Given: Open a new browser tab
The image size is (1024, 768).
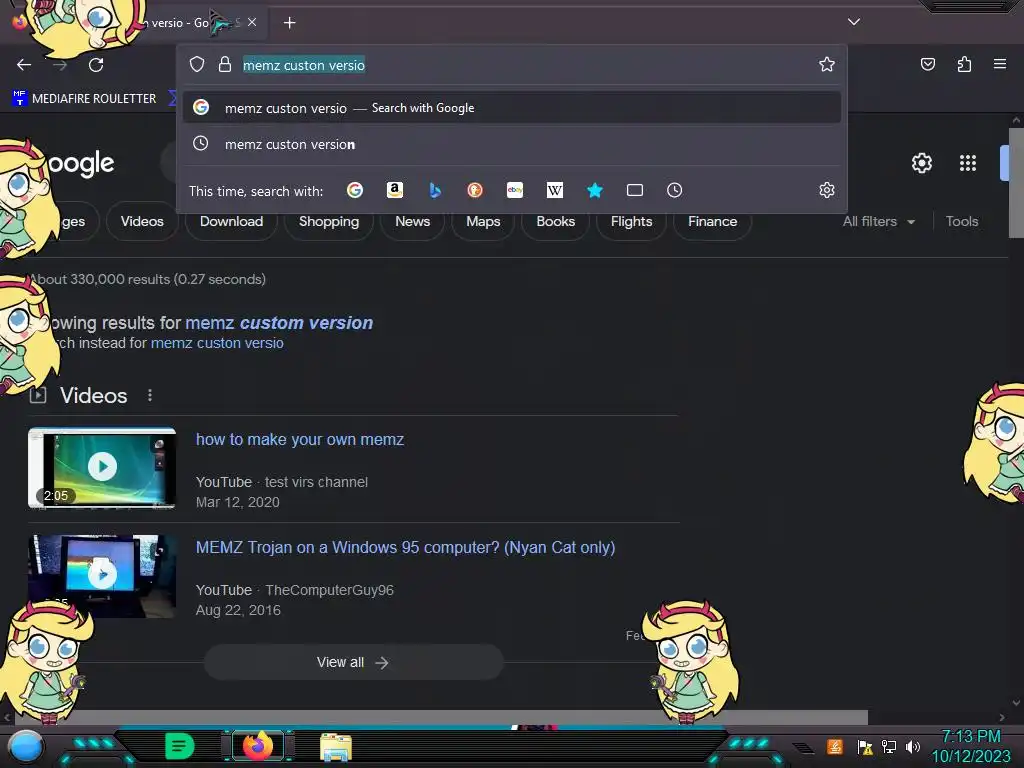Looking at the screenshot, I should (x=289, y=23).
